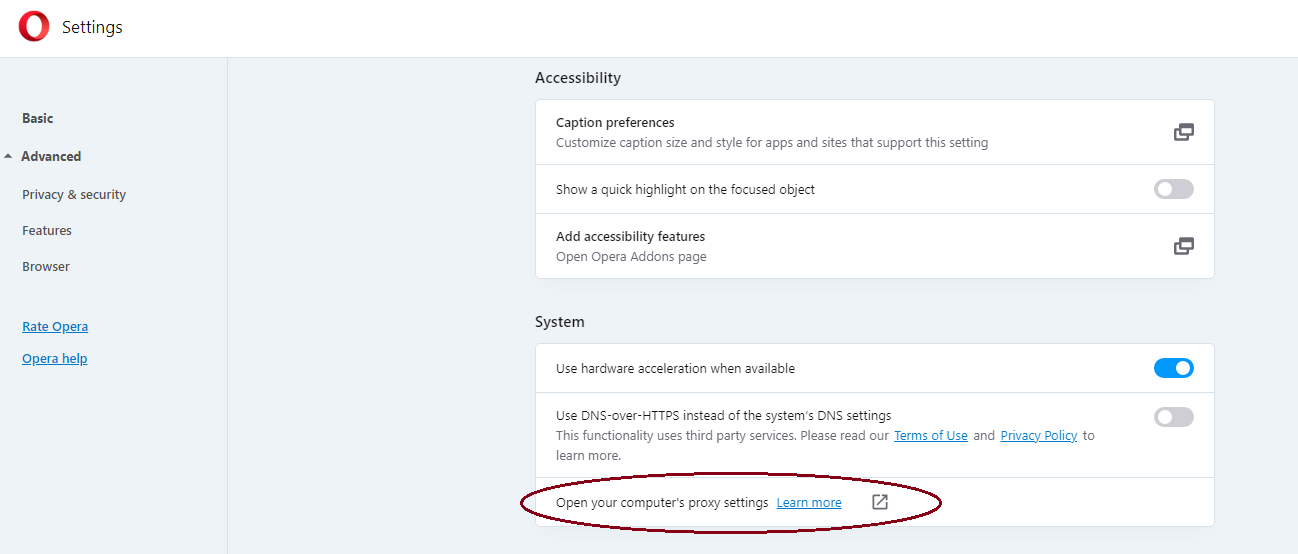Disable hardware acceleration toggle
The image size is (1298, 554).
coord(1173,368)
